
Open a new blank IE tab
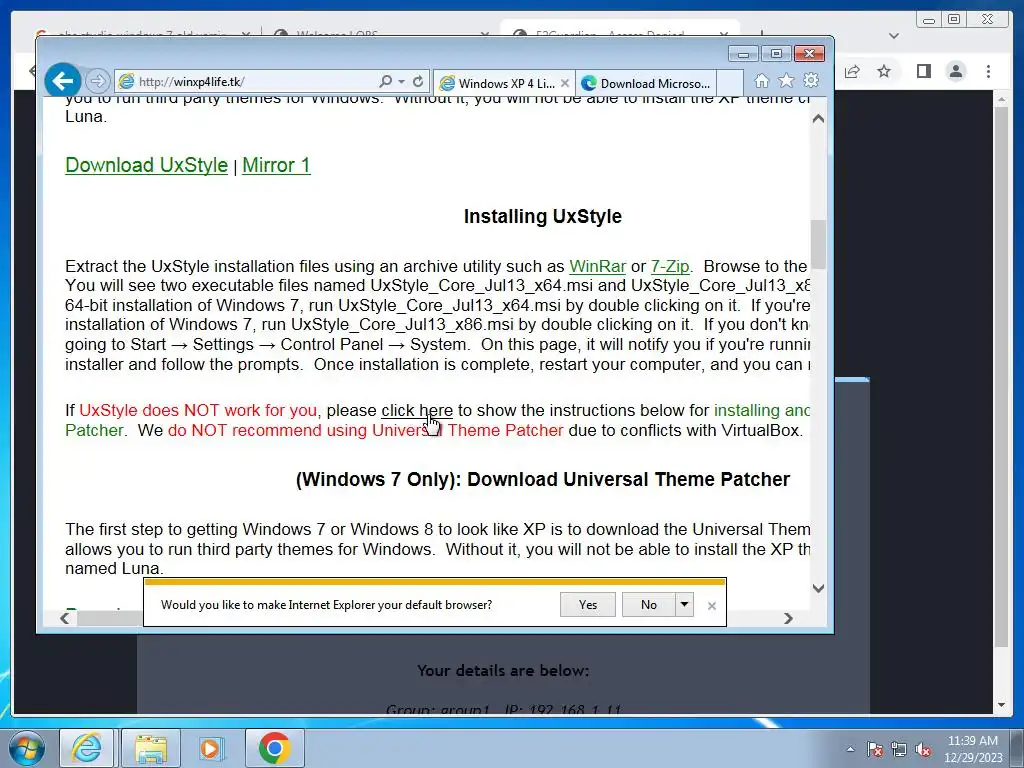(730, 84)
